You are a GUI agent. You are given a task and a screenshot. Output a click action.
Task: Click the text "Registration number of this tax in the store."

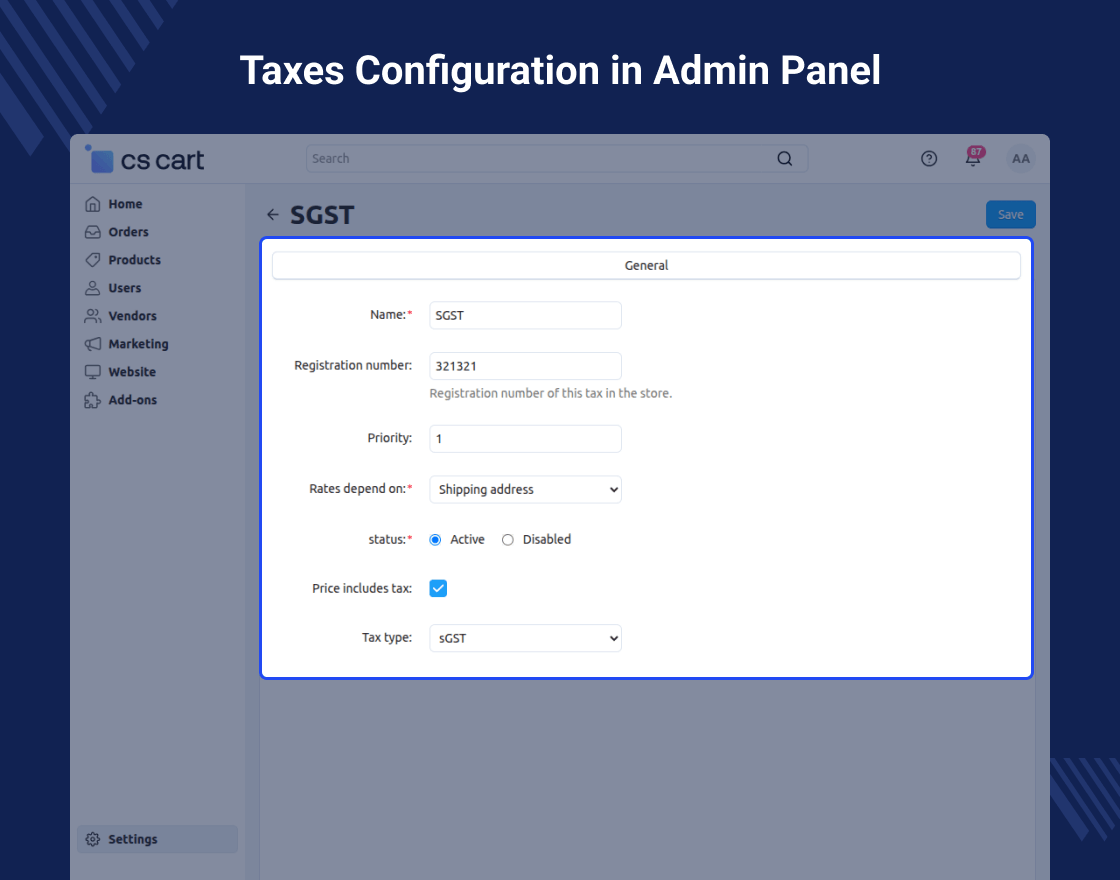[551, 393]
